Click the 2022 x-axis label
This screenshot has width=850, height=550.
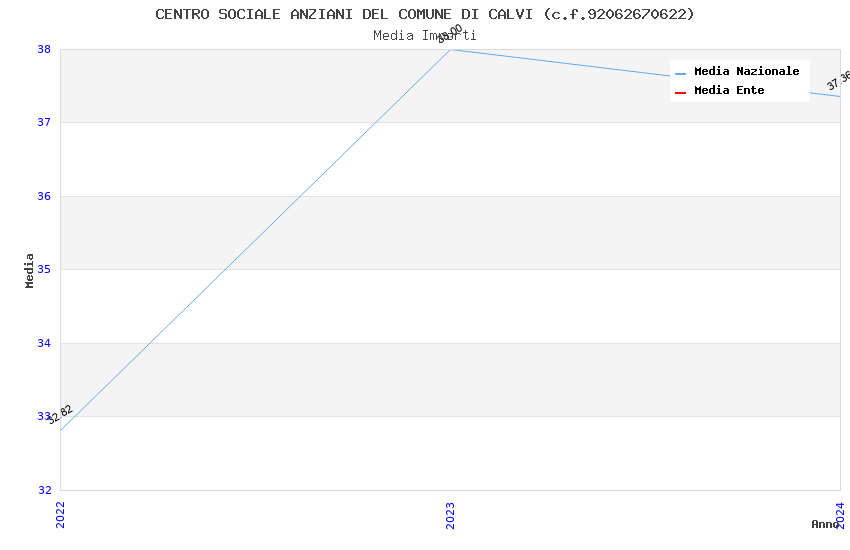point(60,515)
